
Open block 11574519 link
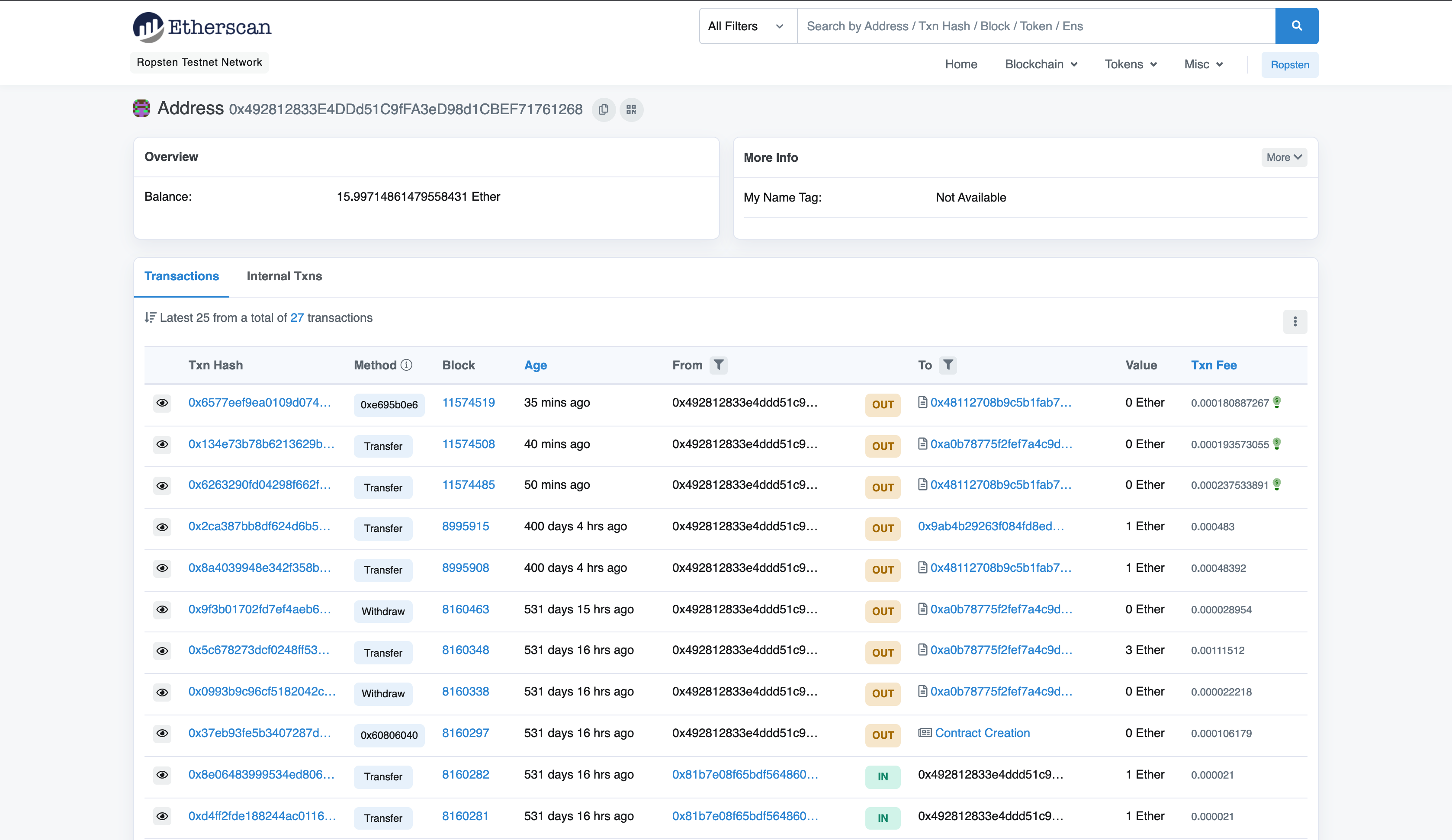tap(469, 403)
